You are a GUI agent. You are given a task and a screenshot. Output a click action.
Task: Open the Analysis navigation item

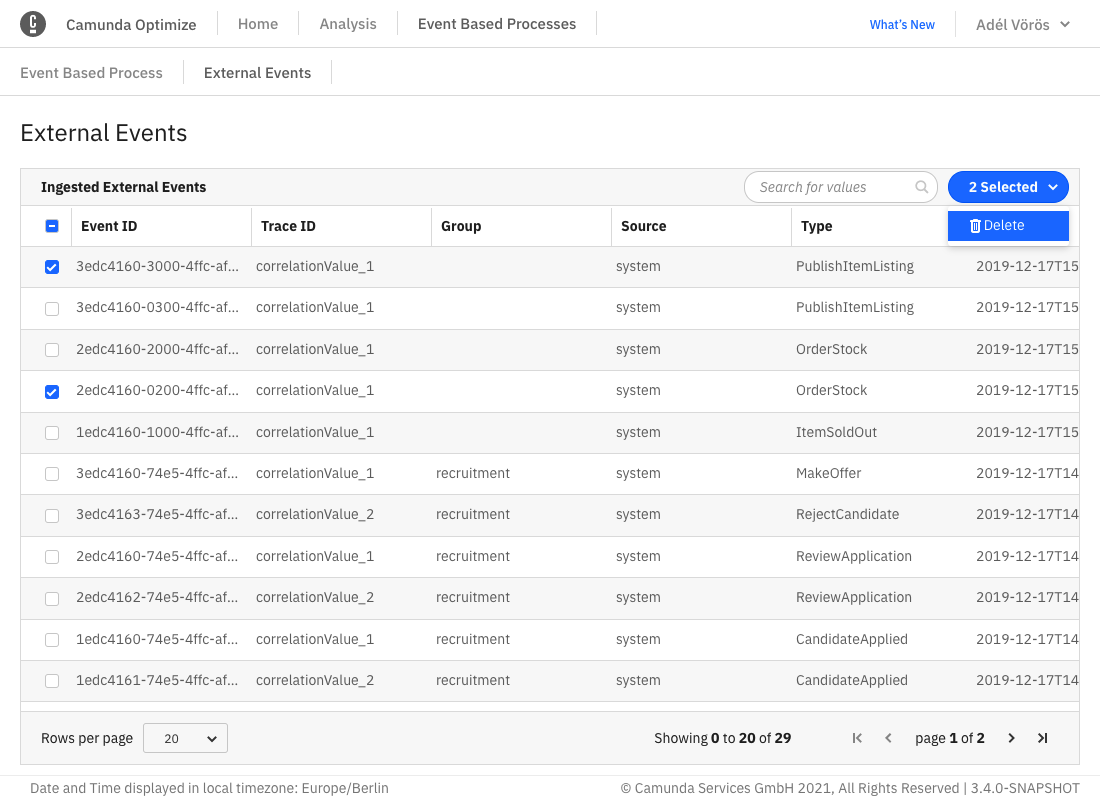(348, 24)
